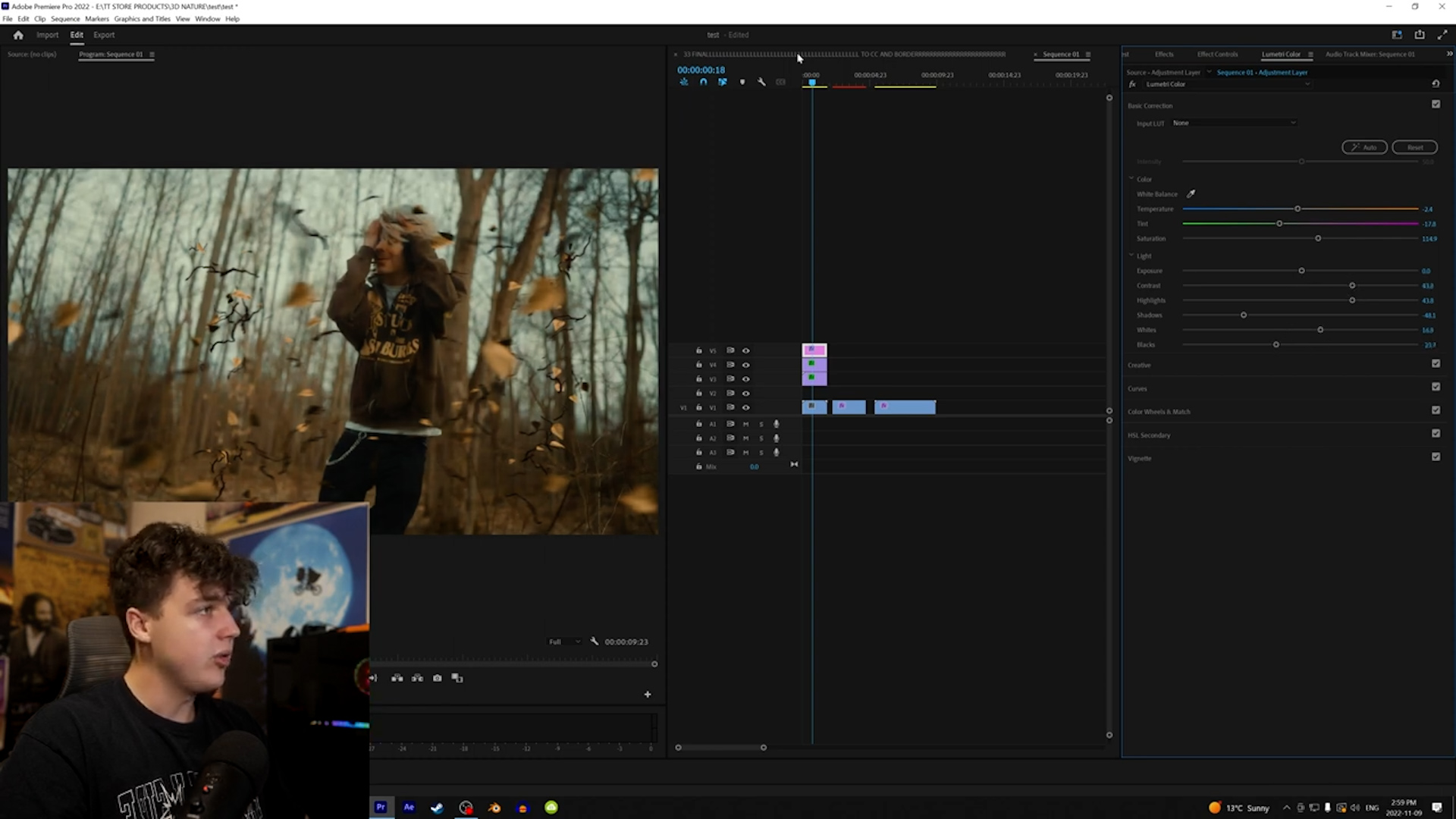The width and height of the screenshot is (1456, 819).
Task: Open the Source Adjustment Layer dropdown arrow
Action: pyautogui.click(x=1209, y=72)
